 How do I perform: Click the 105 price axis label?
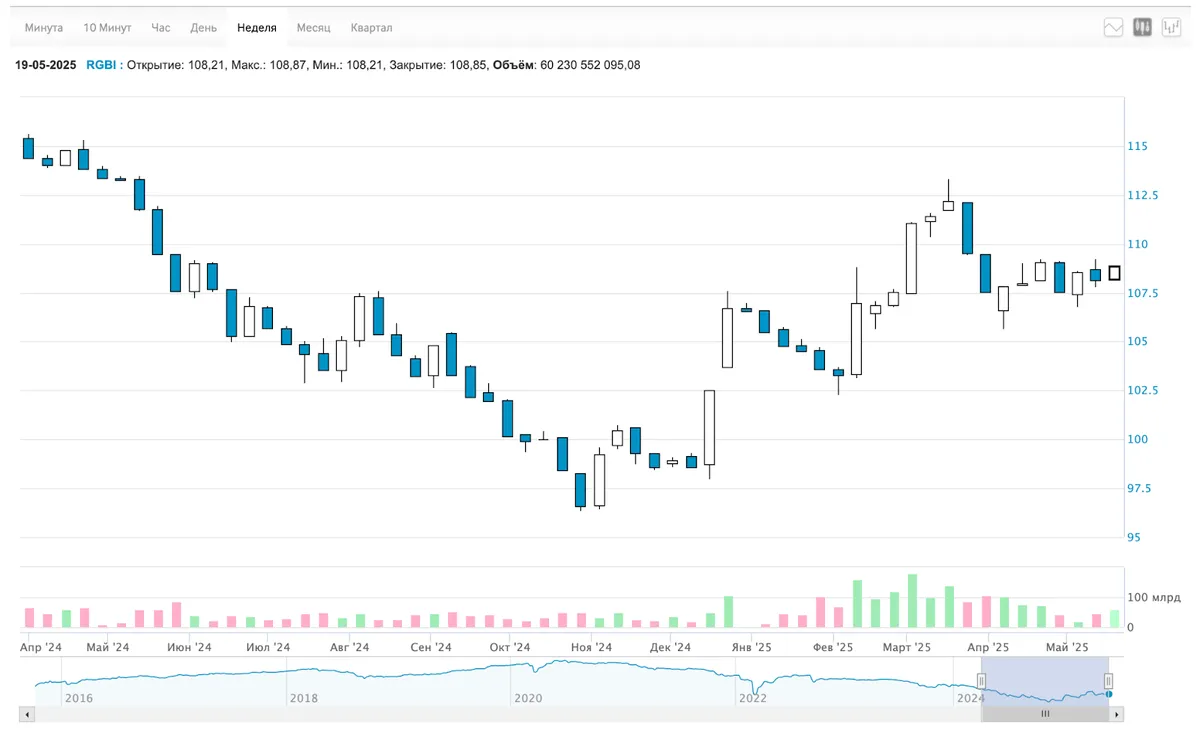(x=1137, y=342)
